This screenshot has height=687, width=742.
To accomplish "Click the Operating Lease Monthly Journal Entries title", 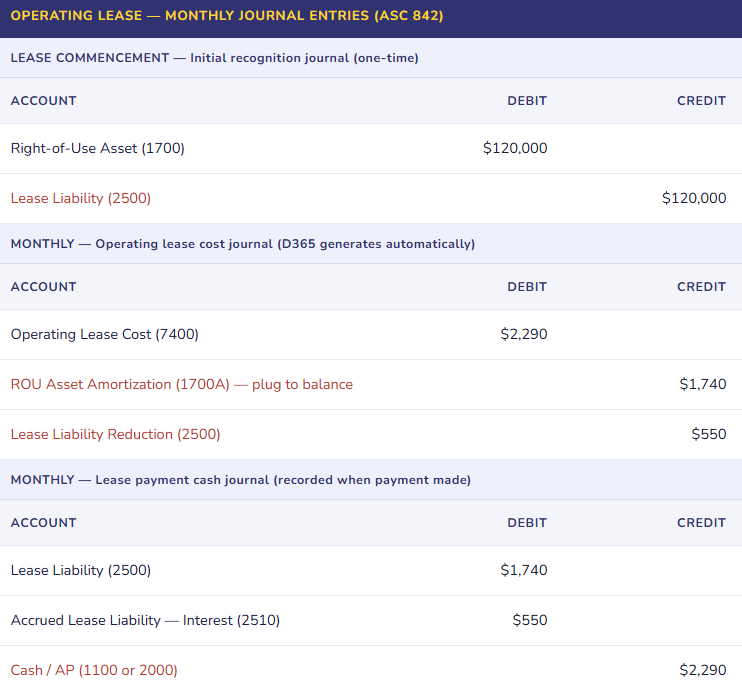I will click(x=227, y=16).
